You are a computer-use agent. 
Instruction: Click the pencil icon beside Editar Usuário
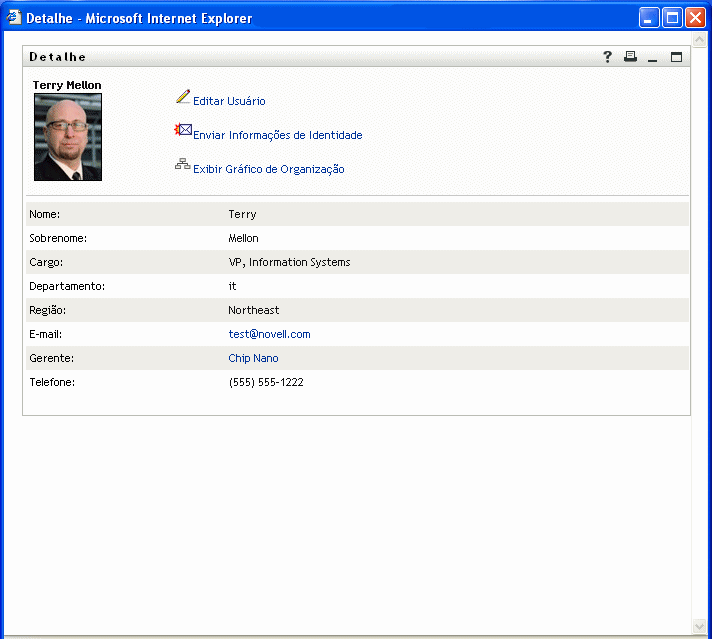[x=183, y=96]
